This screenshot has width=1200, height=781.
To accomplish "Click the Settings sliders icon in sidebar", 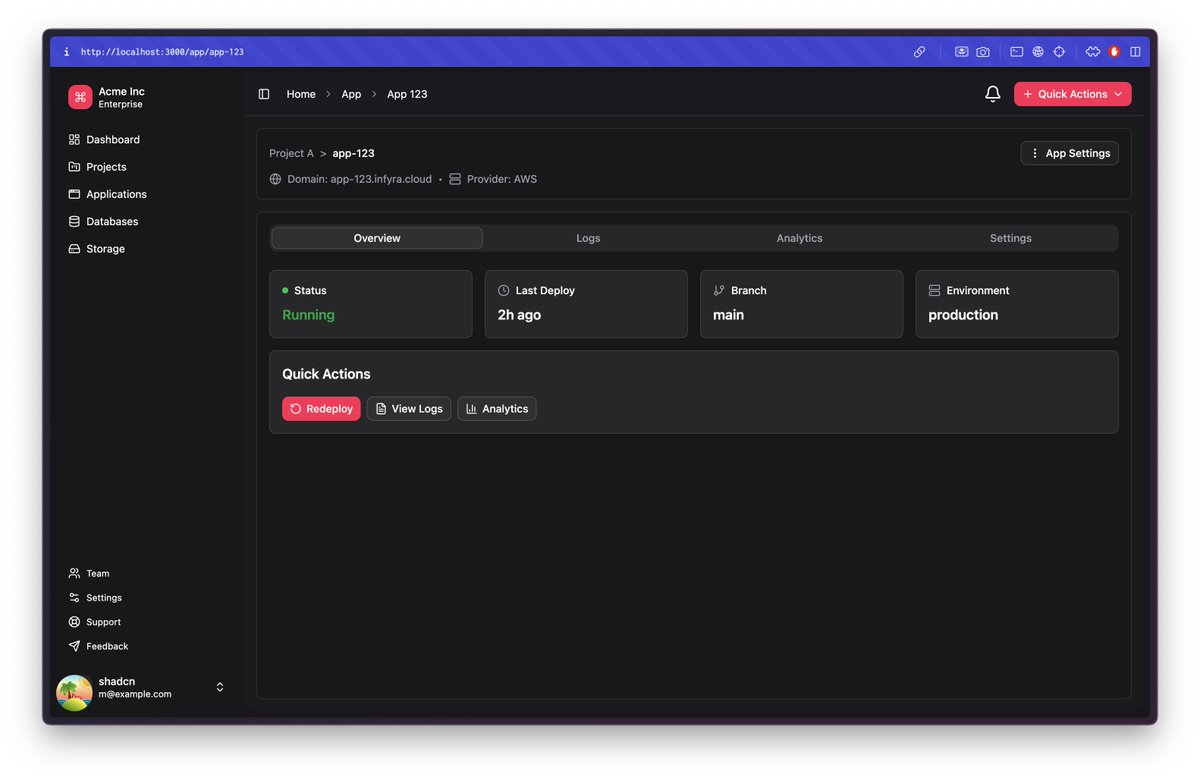I will (x=74, y=598).
